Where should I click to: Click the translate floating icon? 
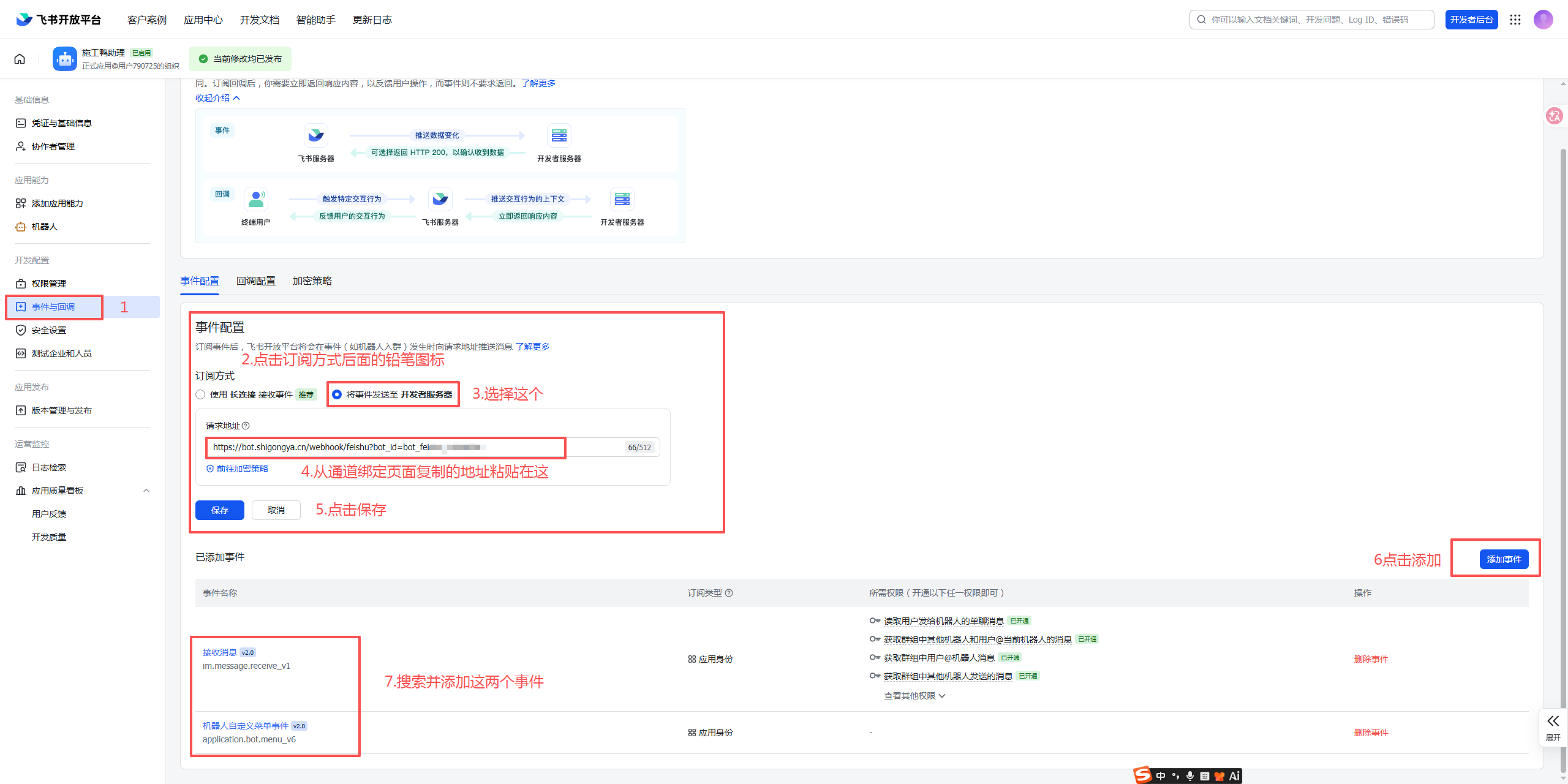pyautogui.click(x=1555, y=116)
